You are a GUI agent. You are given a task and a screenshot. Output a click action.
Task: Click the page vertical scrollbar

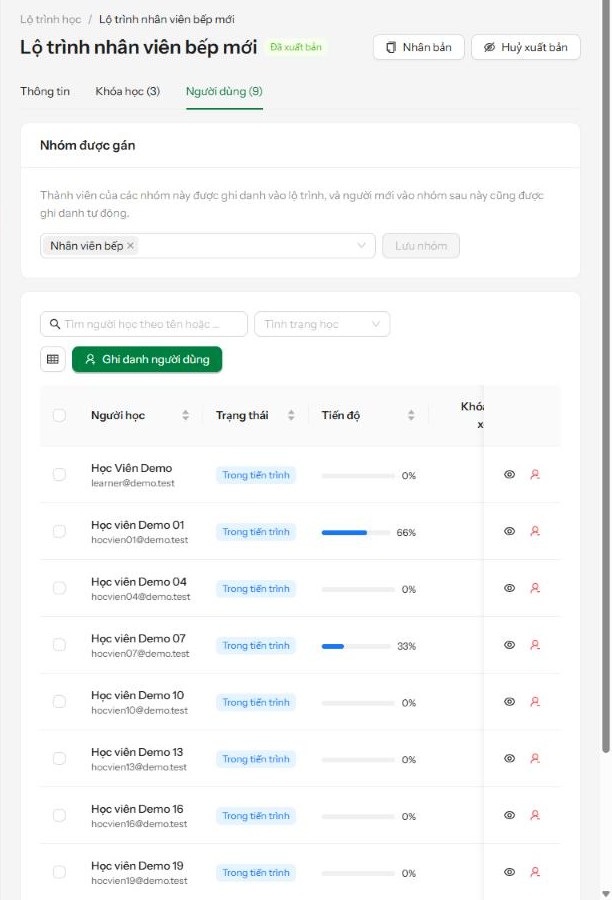click(x=606, y=376)
